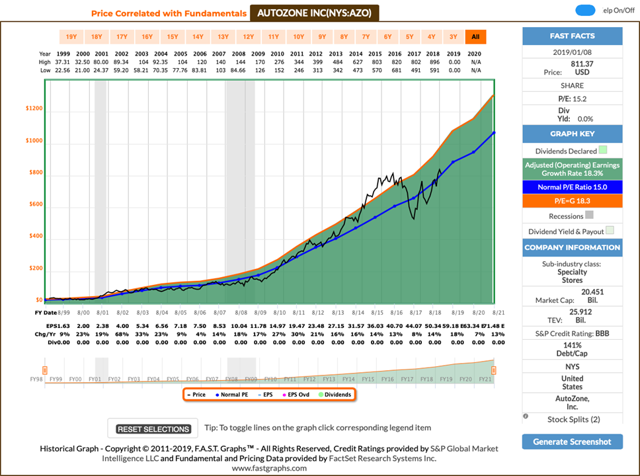Select the 19Y time range tab
Screen dimensions: 640x476
tap(71, 37)
